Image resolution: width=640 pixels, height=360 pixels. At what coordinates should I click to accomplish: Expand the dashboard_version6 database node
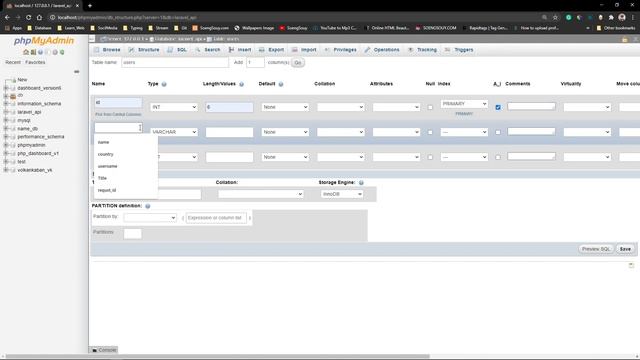coord(6,88)
